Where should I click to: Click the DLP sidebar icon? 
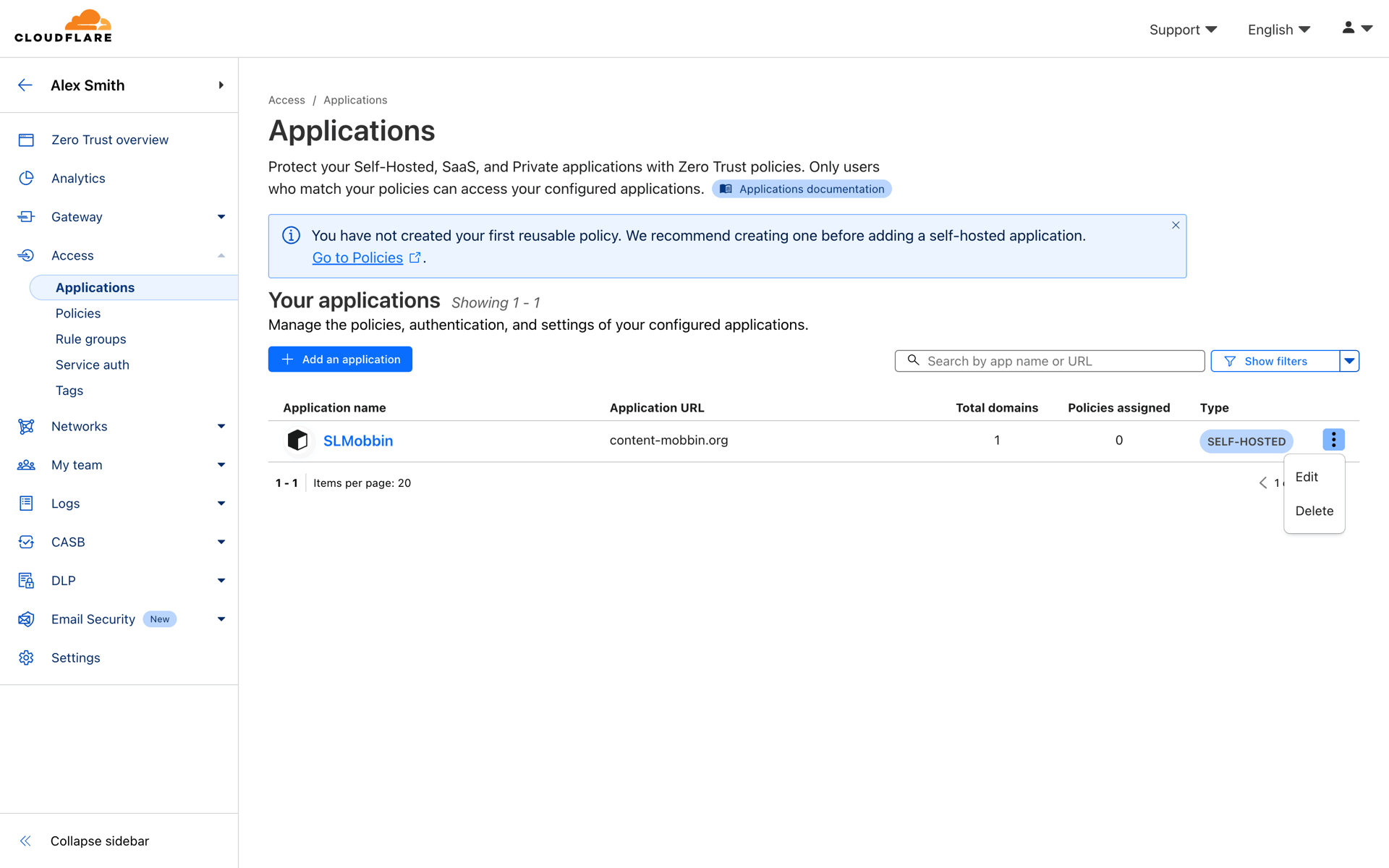[26, 580]
